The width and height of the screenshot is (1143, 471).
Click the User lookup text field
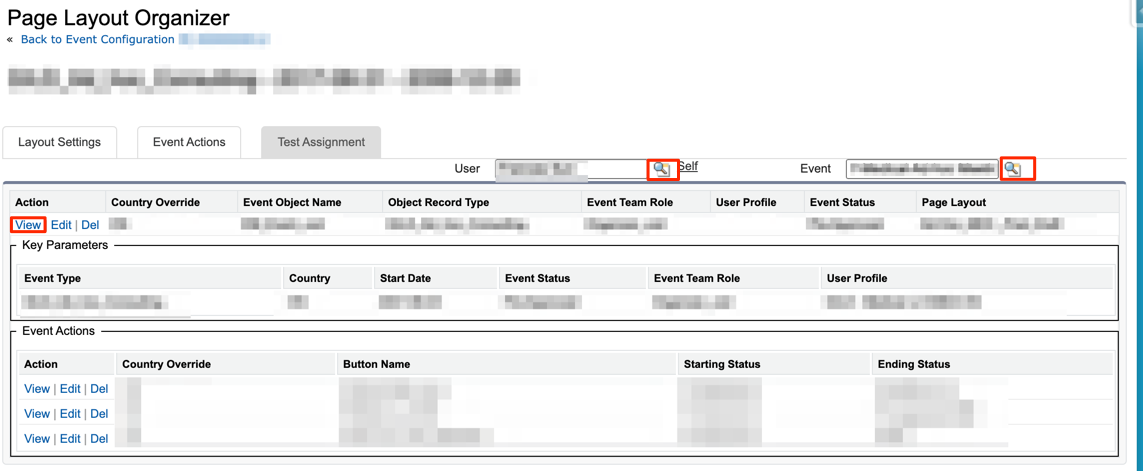[x=571, y=169]
